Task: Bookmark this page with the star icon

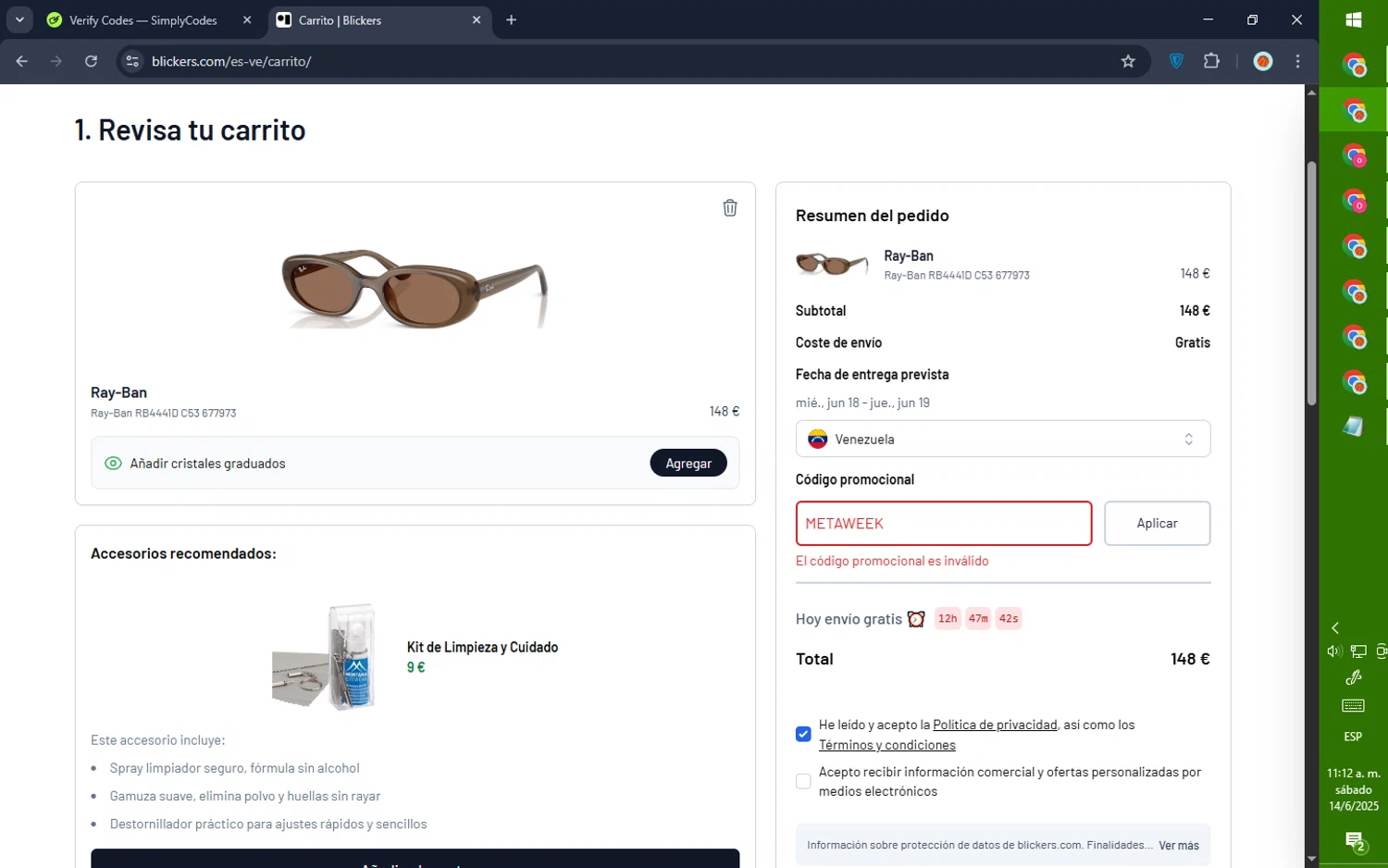Action: pos(1127,61)
